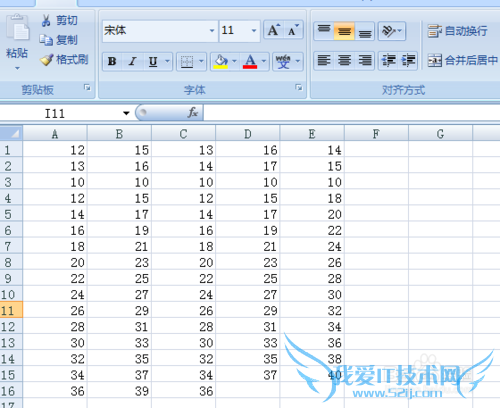Click cell B7 containing 21
This screenshot has width=500, height=408.
coord(119,246)
